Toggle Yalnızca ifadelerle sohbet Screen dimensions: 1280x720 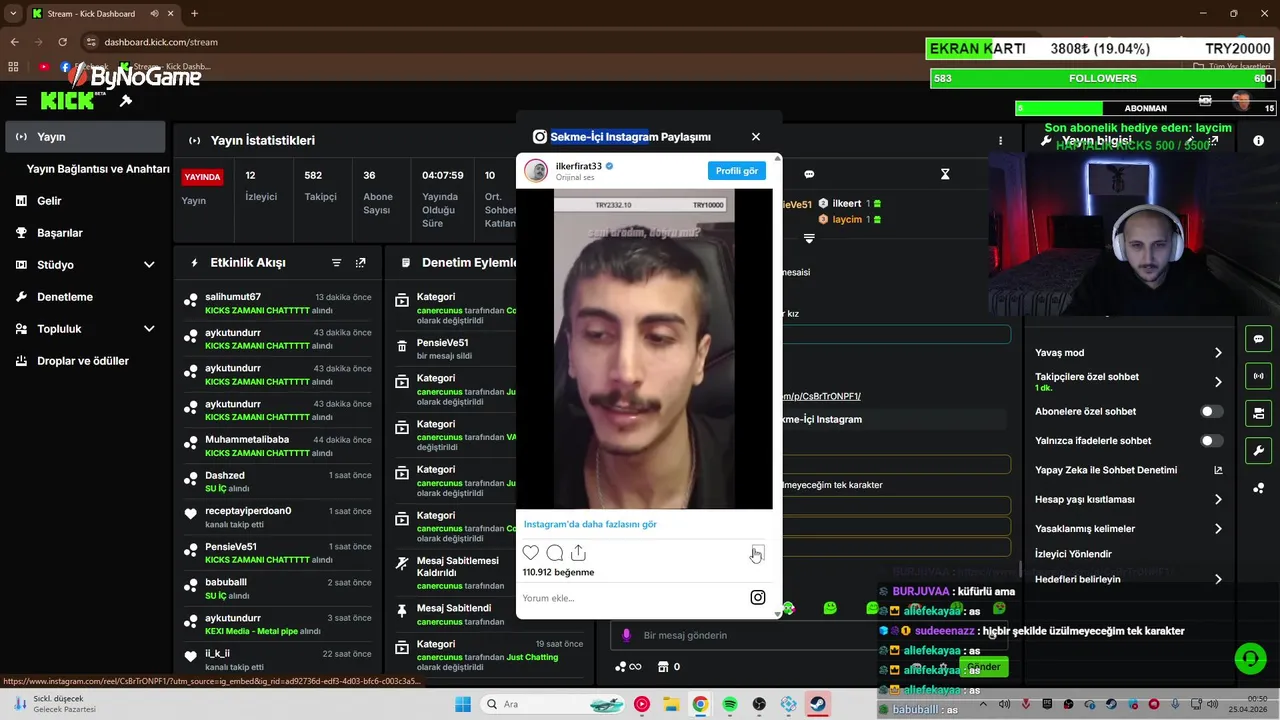tap(1211, 441)
